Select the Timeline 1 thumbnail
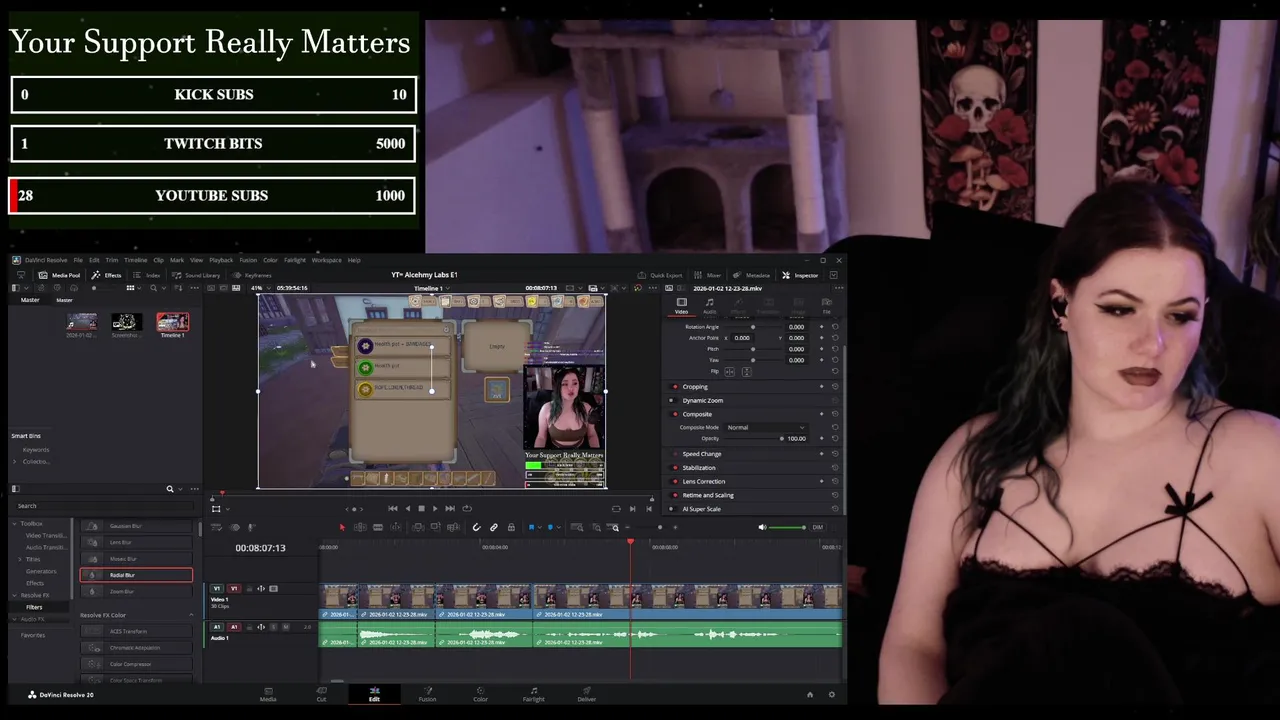Image resolution: width=1280 pixels, height=720 pixels. tap(172, 322)
